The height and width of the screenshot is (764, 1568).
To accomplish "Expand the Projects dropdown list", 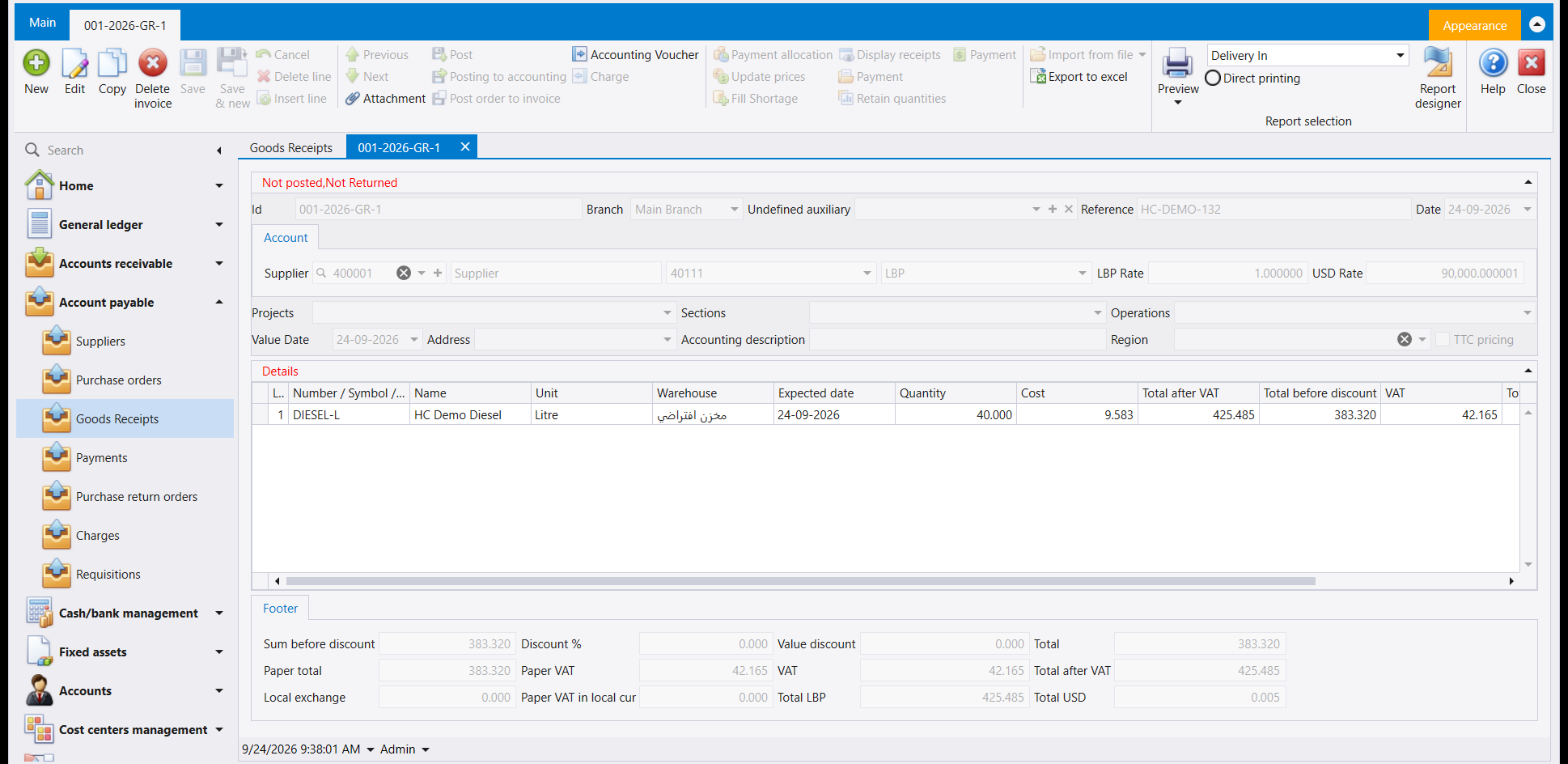I will click(x=667, y=313).
